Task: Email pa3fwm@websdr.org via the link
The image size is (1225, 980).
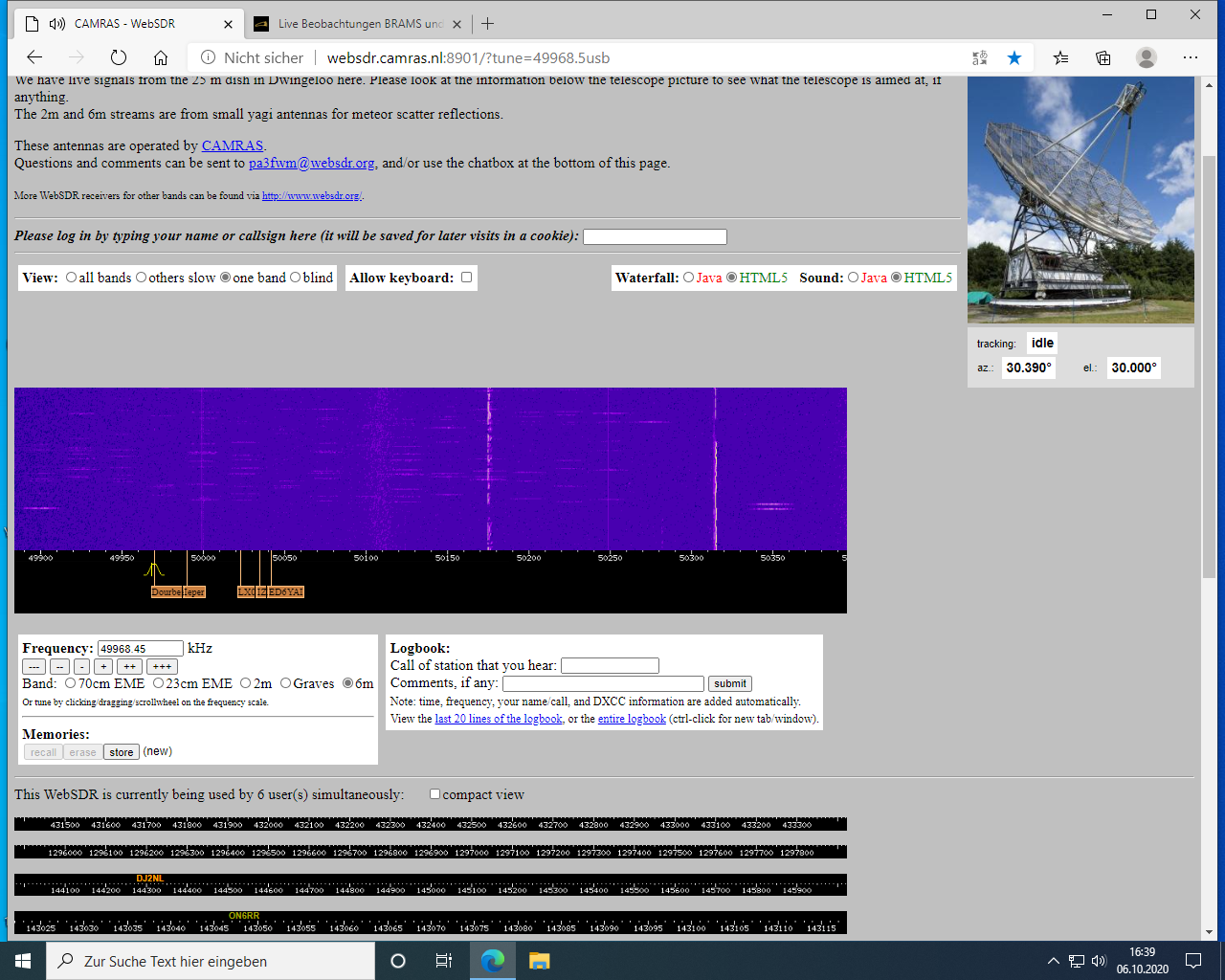Action: [312, 163]
